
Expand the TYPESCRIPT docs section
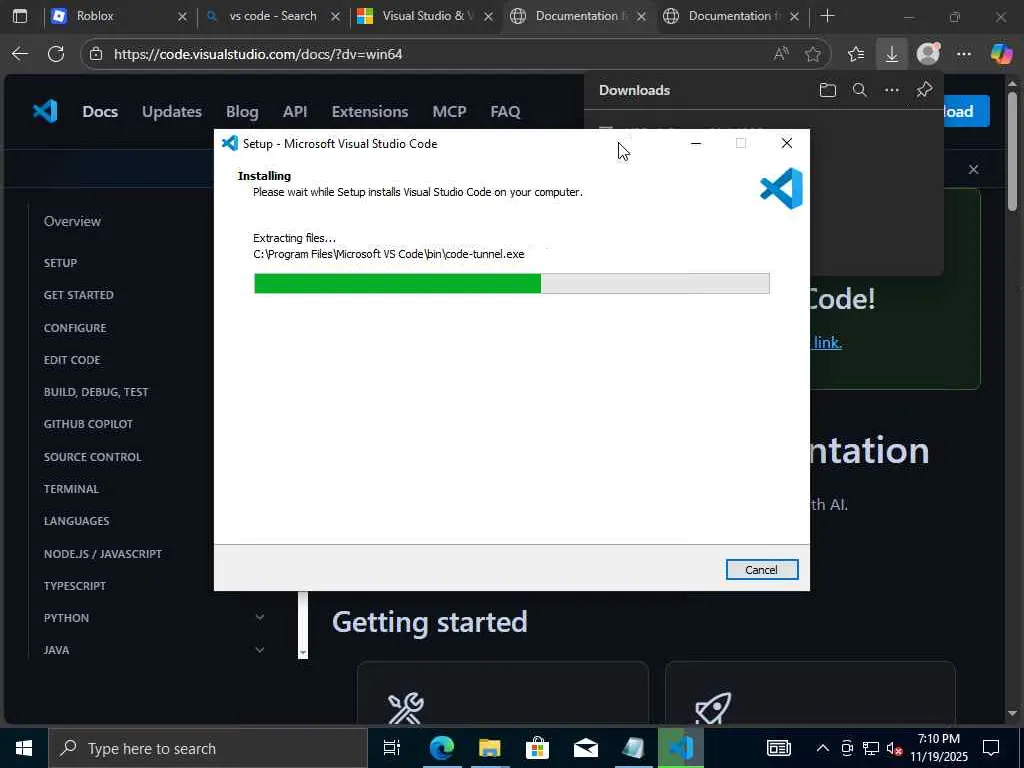(x=74, y=586)
